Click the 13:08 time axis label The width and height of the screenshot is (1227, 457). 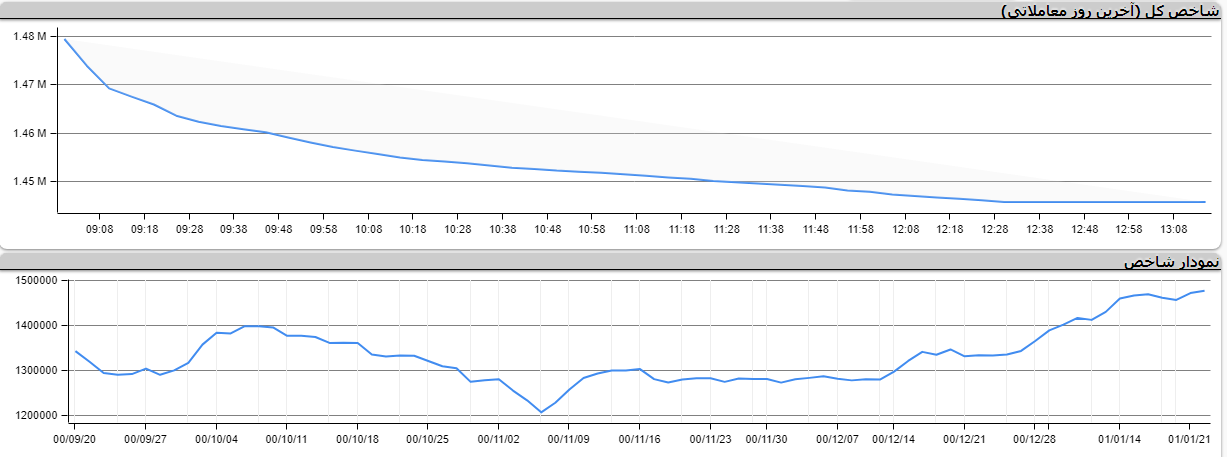click(1174, 229)
